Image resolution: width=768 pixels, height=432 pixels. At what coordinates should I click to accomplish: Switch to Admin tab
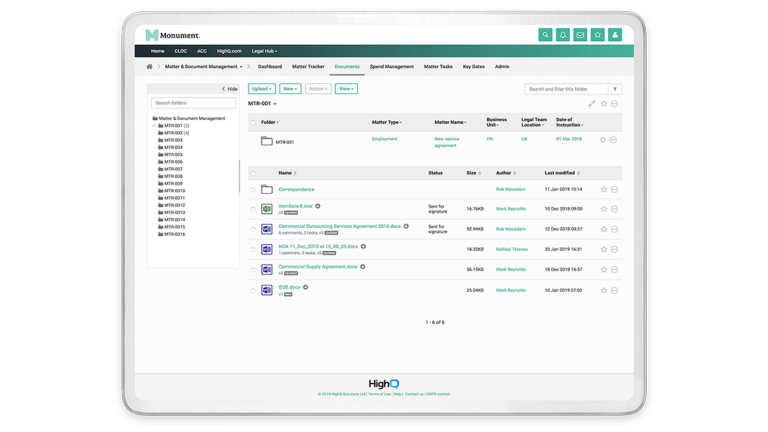(x=502, y=67)
